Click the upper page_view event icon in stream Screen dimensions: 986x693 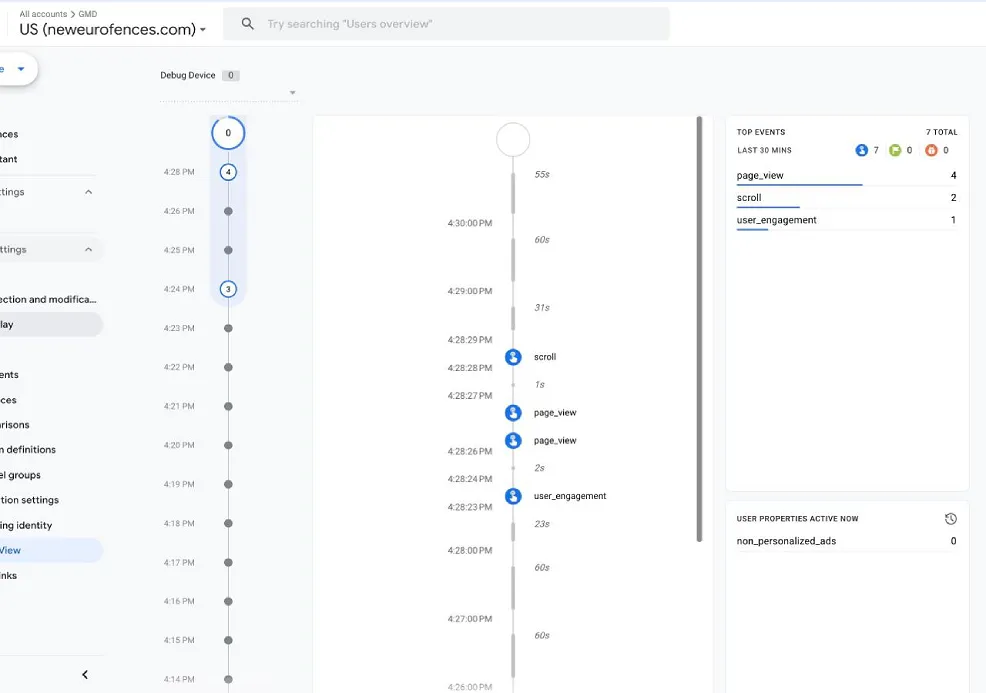(x=513, y=413)
